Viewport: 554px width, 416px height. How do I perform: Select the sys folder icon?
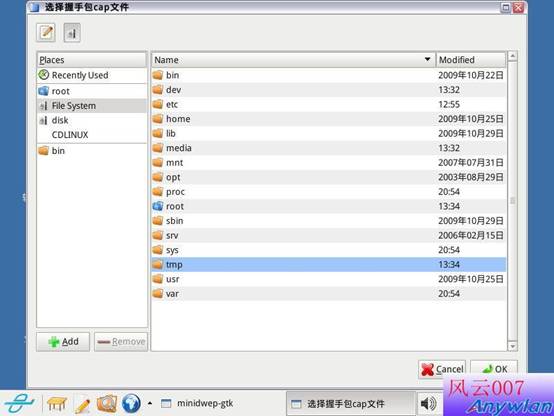click(x=158, y=250)
